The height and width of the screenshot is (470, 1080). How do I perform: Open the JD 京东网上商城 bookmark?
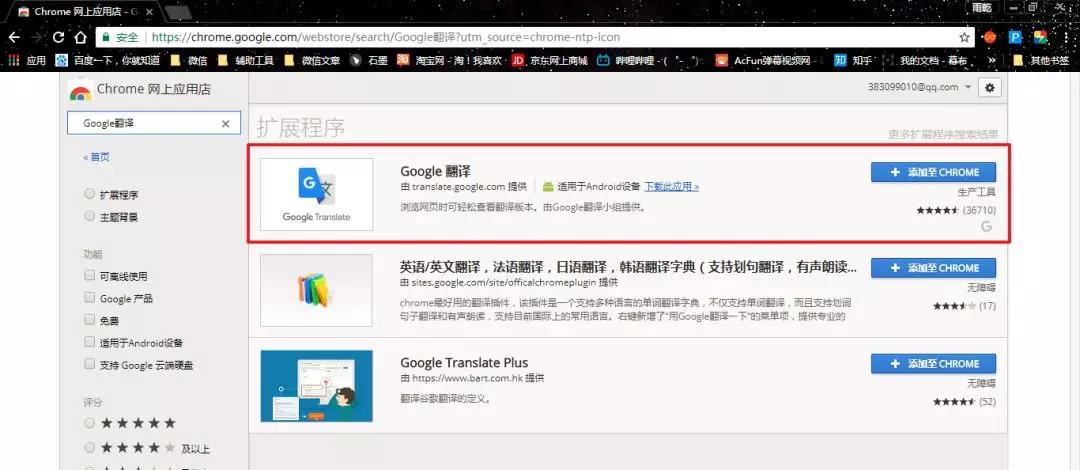click(550, 61)
